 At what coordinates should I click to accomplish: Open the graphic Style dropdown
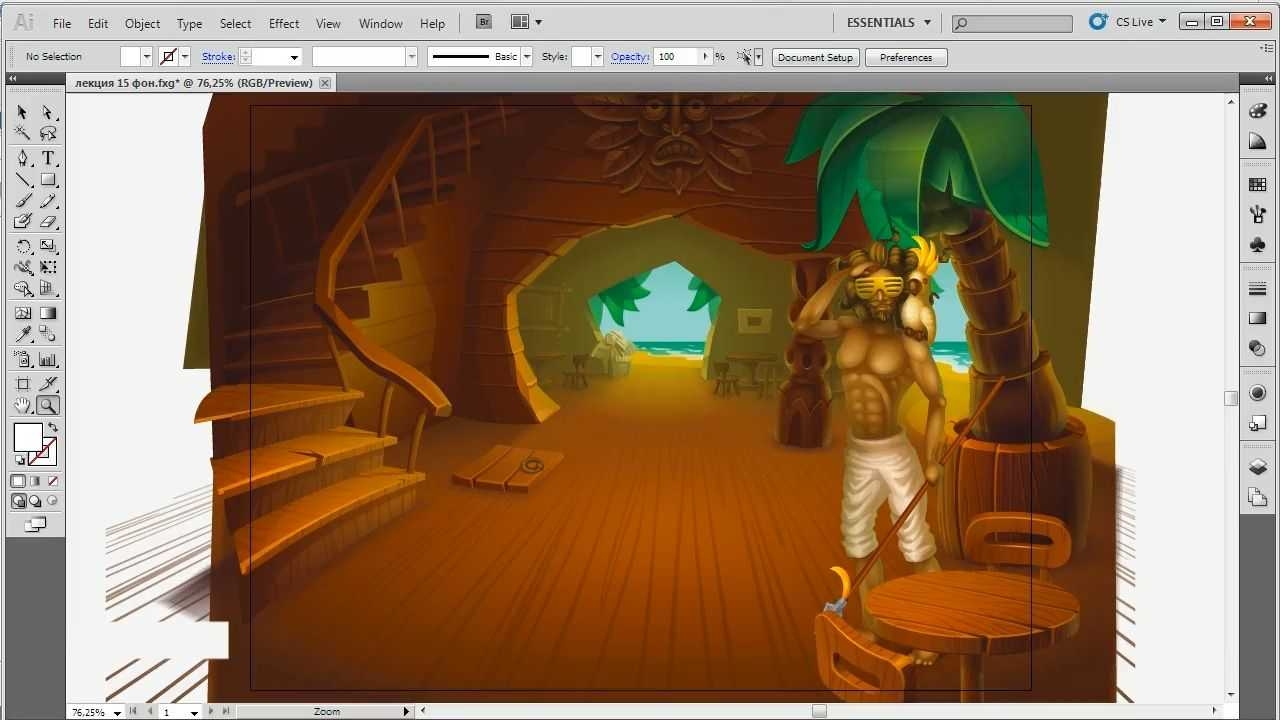point(598,57)
